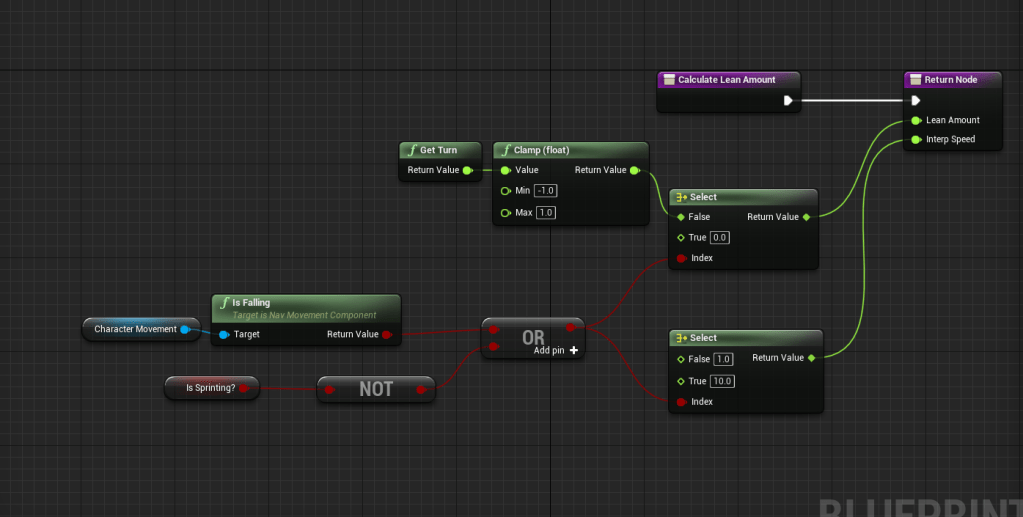The width and height of the screenshot is (1023, 517).
Task: Select the Character Movement variable node
Action: [x=135, y=329]
